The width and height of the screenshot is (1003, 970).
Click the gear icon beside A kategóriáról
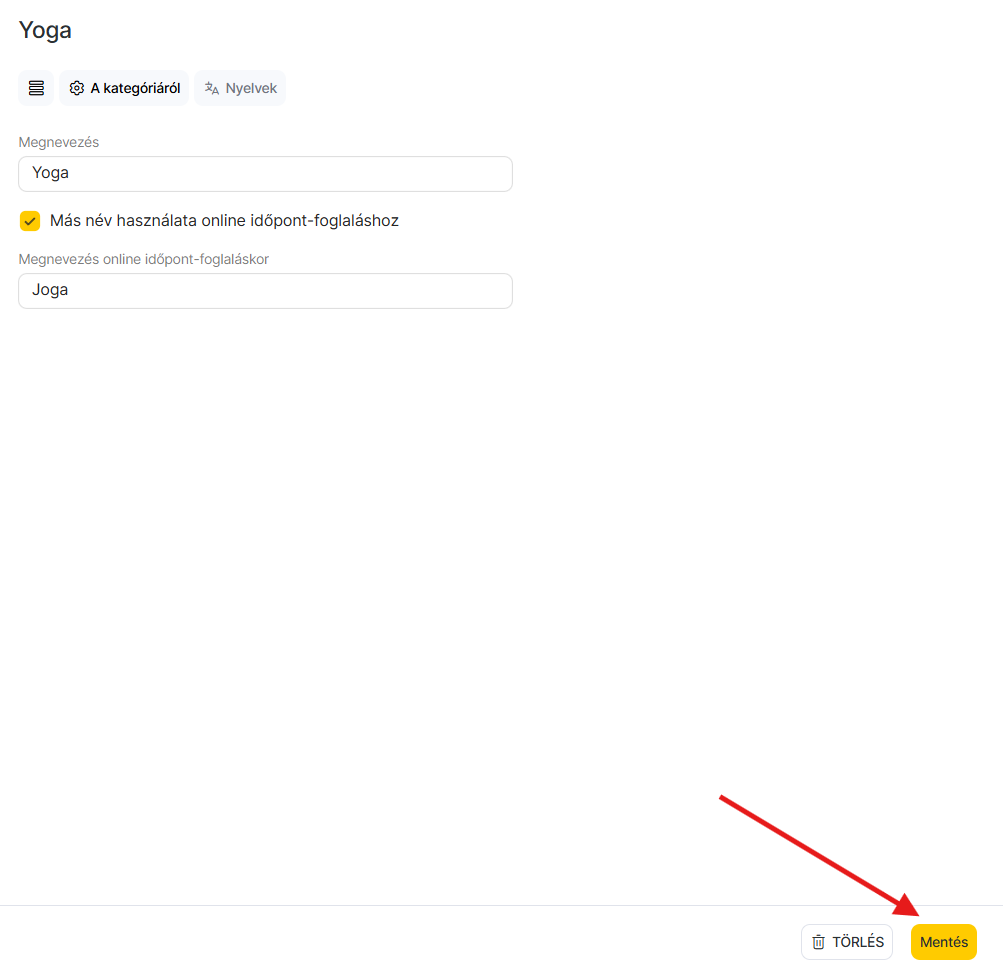[77, 88]
